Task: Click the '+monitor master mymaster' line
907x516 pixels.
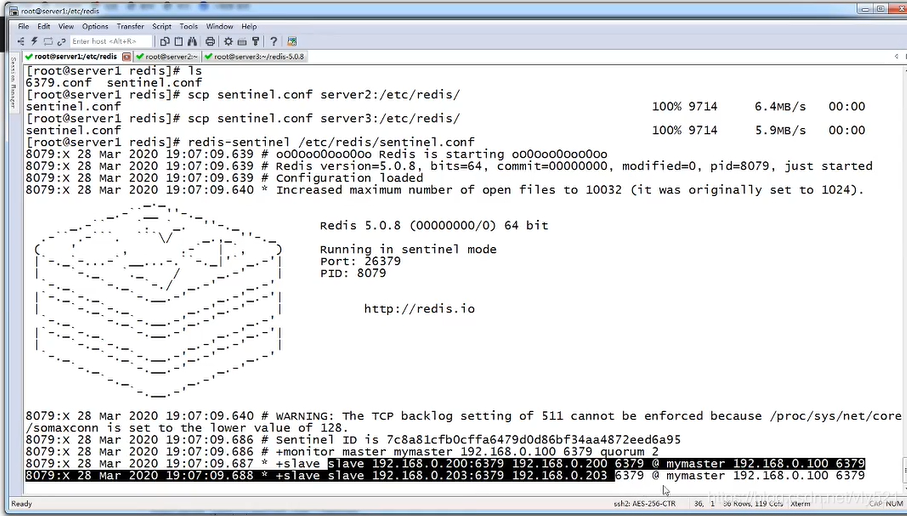Action: (x=342, y=452)
